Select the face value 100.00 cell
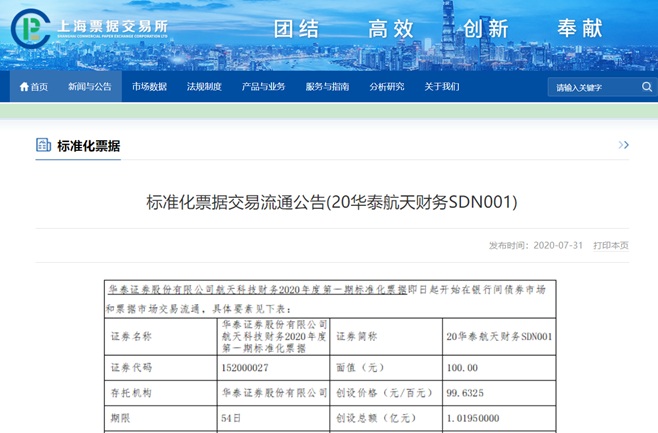This screenshot has height=433, width=658. point(499,368)
